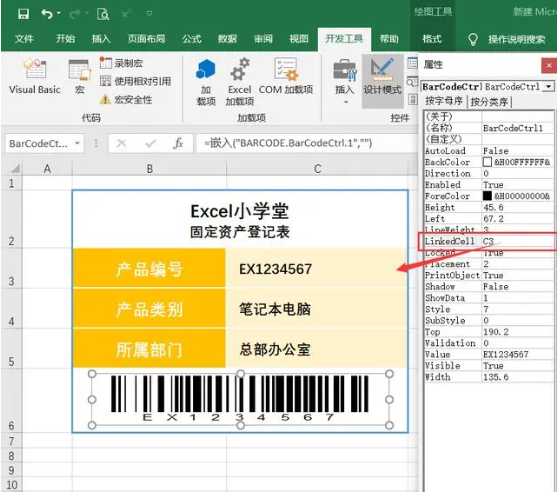This screenshot has width=559, height=497.
Task: Open Excel 加载项 gear icon
Action: pos(240,82)
